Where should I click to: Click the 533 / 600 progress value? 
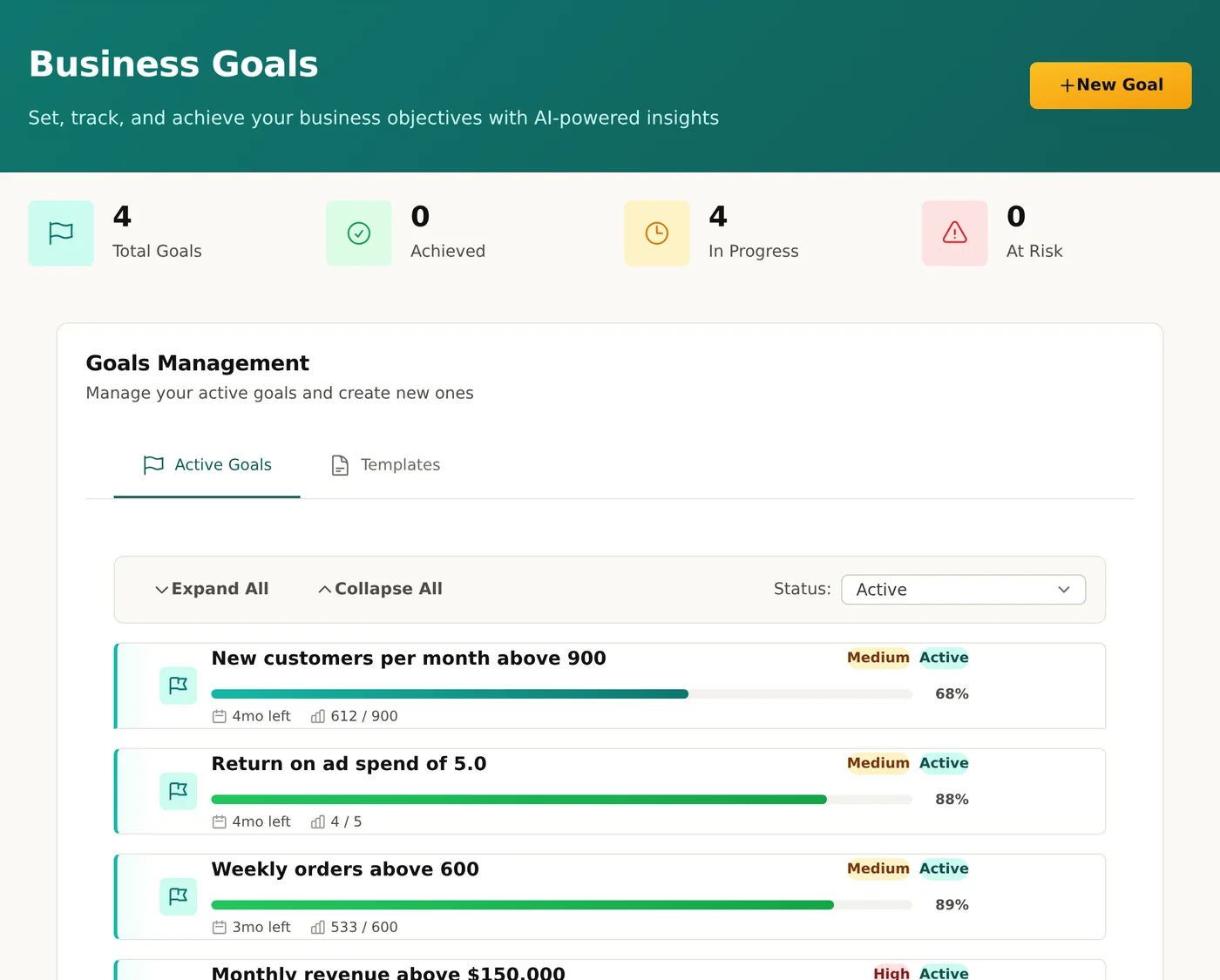[364, 927]
